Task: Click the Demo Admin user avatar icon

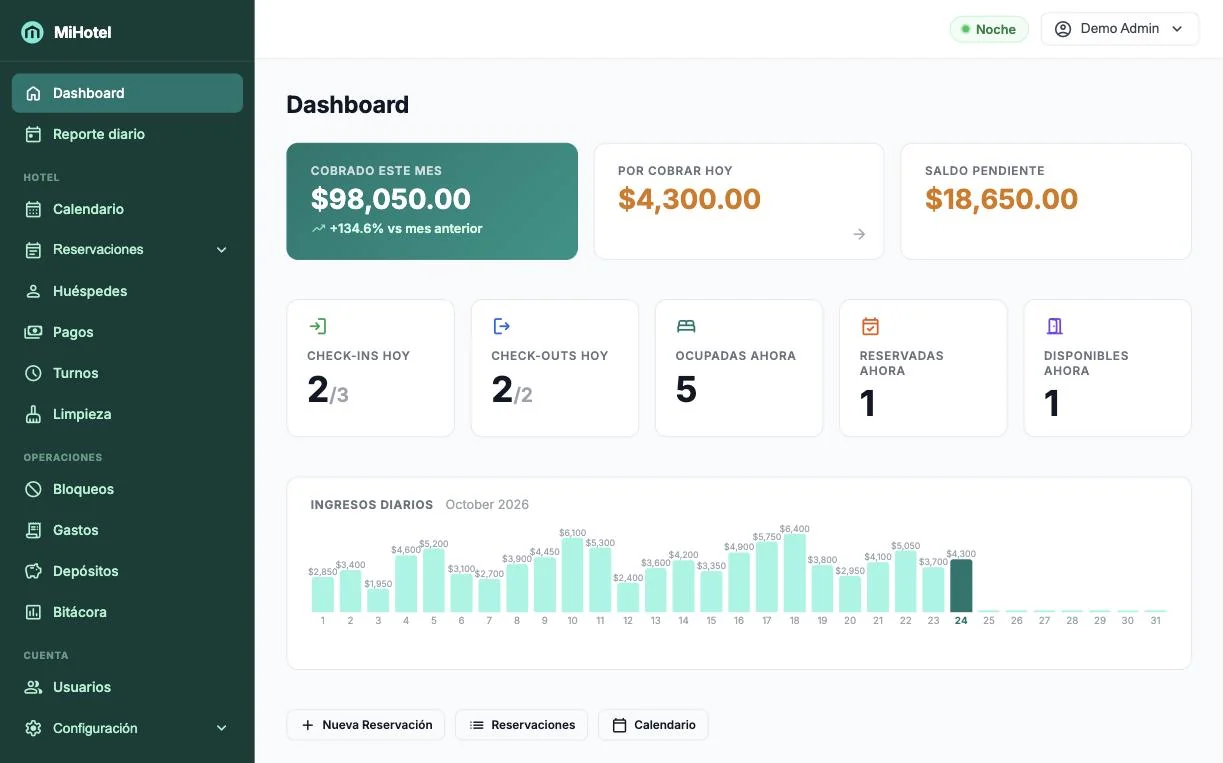Action: pos(1063,29)
